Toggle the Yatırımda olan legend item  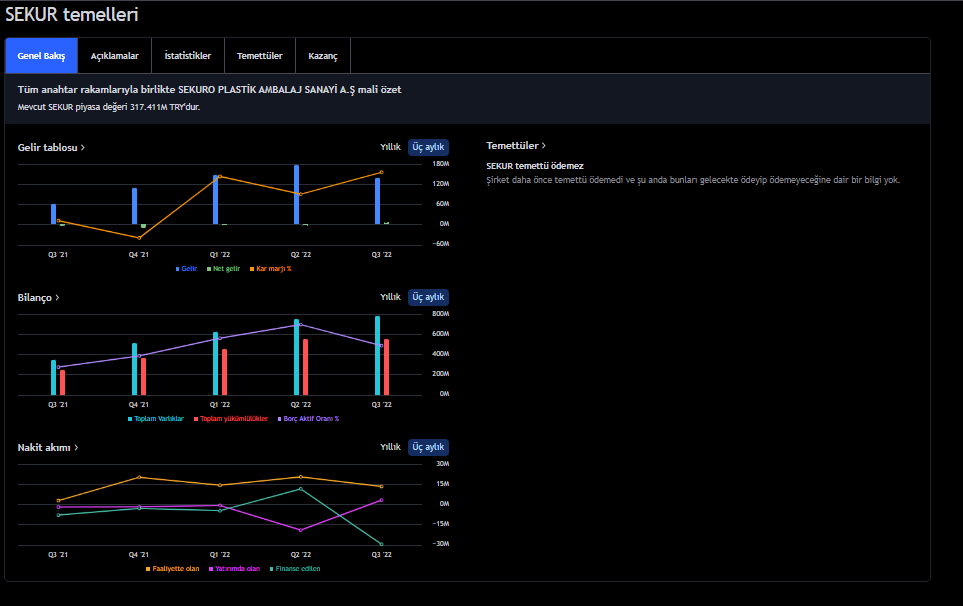(x=235, y=569)
